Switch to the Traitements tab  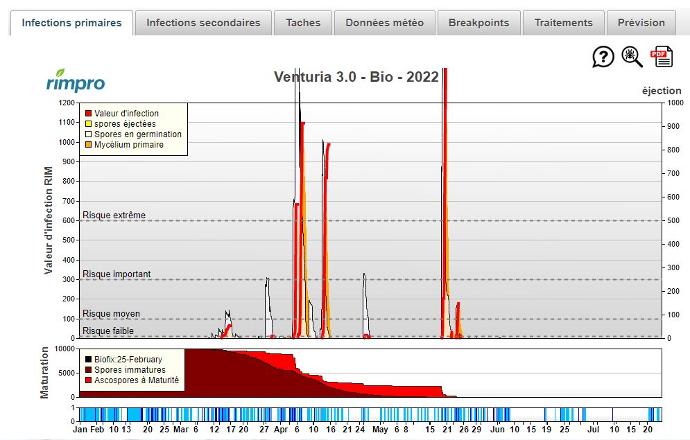point(563,23)
